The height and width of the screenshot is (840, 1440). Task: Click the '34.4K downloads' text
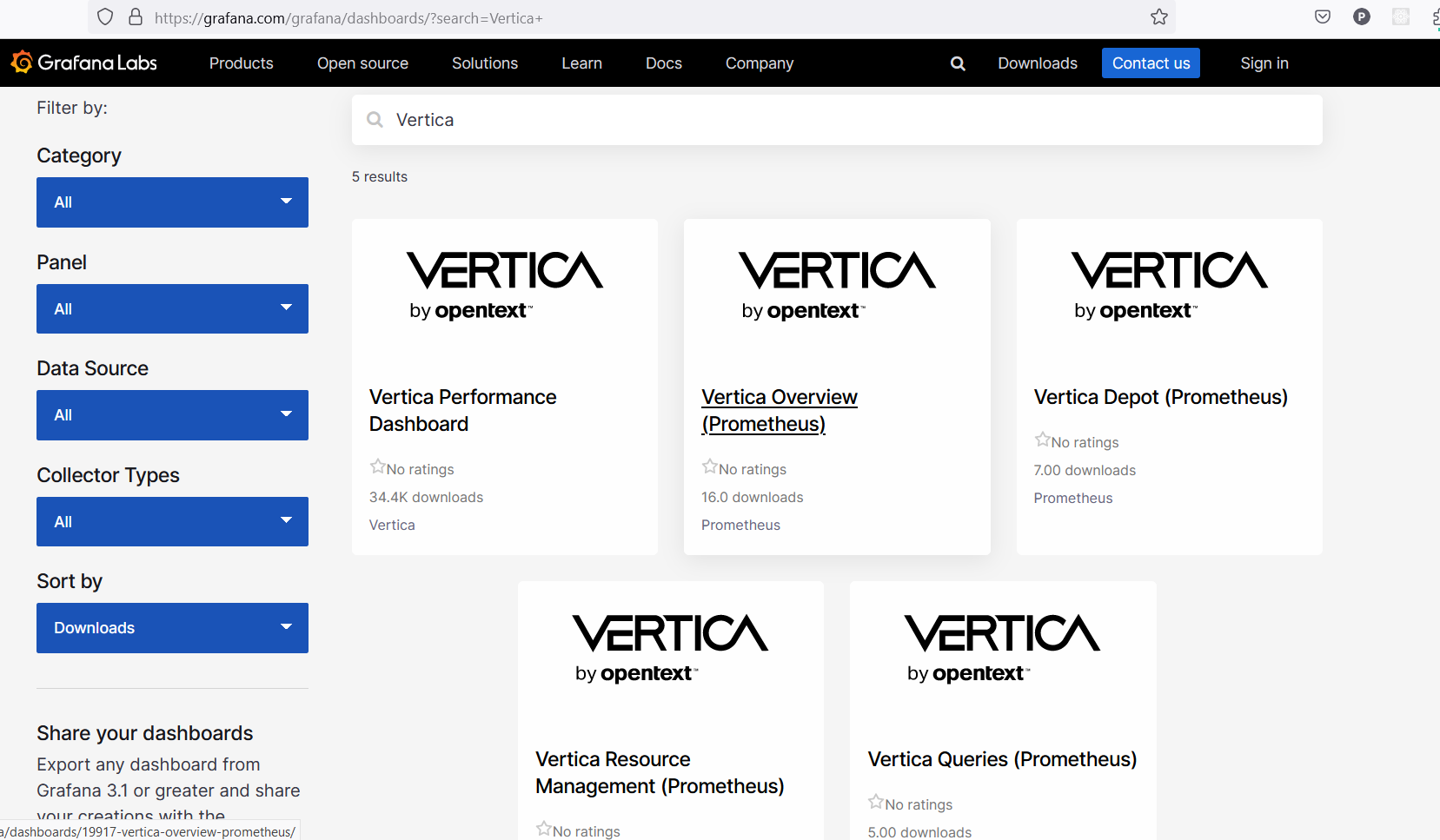click(x=426, y=497)
